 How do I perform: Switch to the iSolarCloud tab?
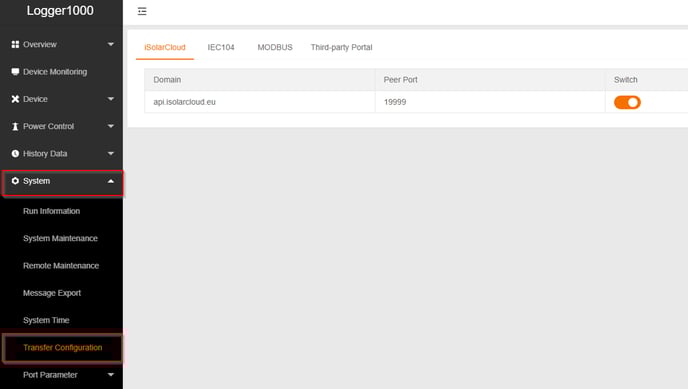pos(165,47)
